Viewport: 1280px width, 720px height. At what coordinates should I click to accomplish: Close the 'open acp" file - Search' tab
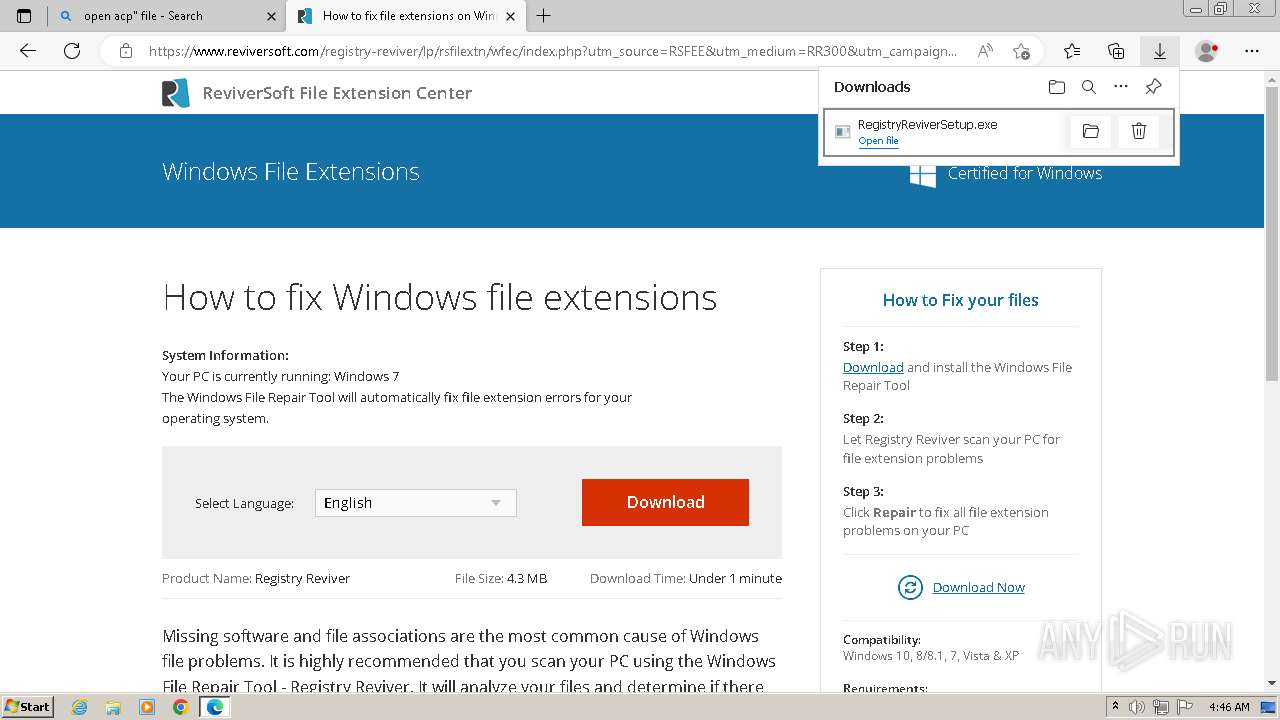pos(271,16)
